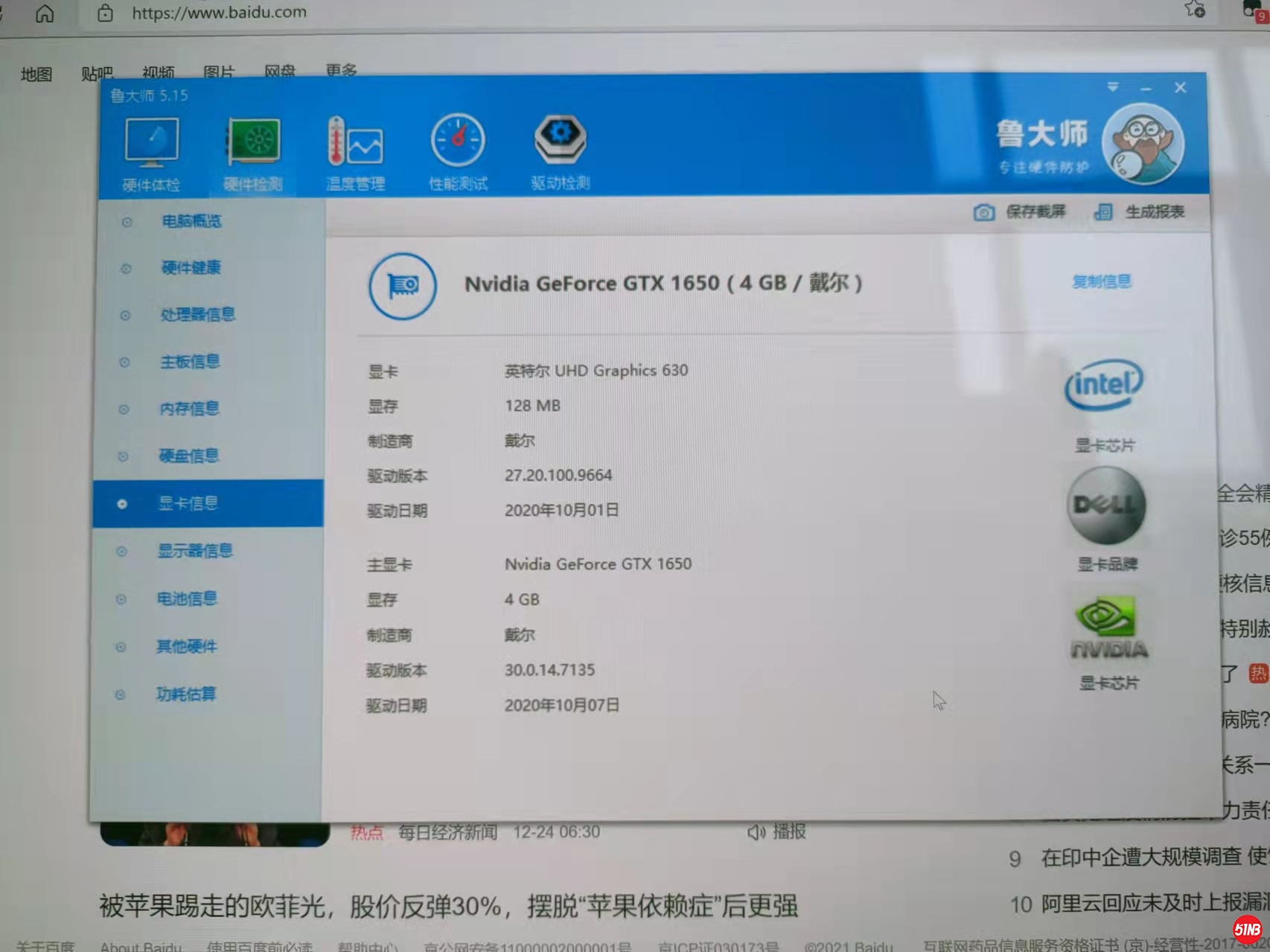Open the 贴吧 link on Baidu
The height and width of the screenshot is (952, 1270).
[x=97, y=73]
